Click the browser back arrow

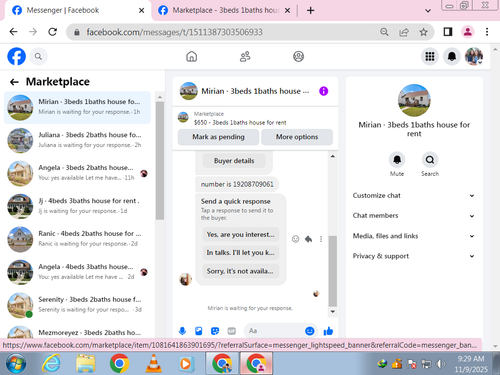pyautogui.click(x=13, y=32)
